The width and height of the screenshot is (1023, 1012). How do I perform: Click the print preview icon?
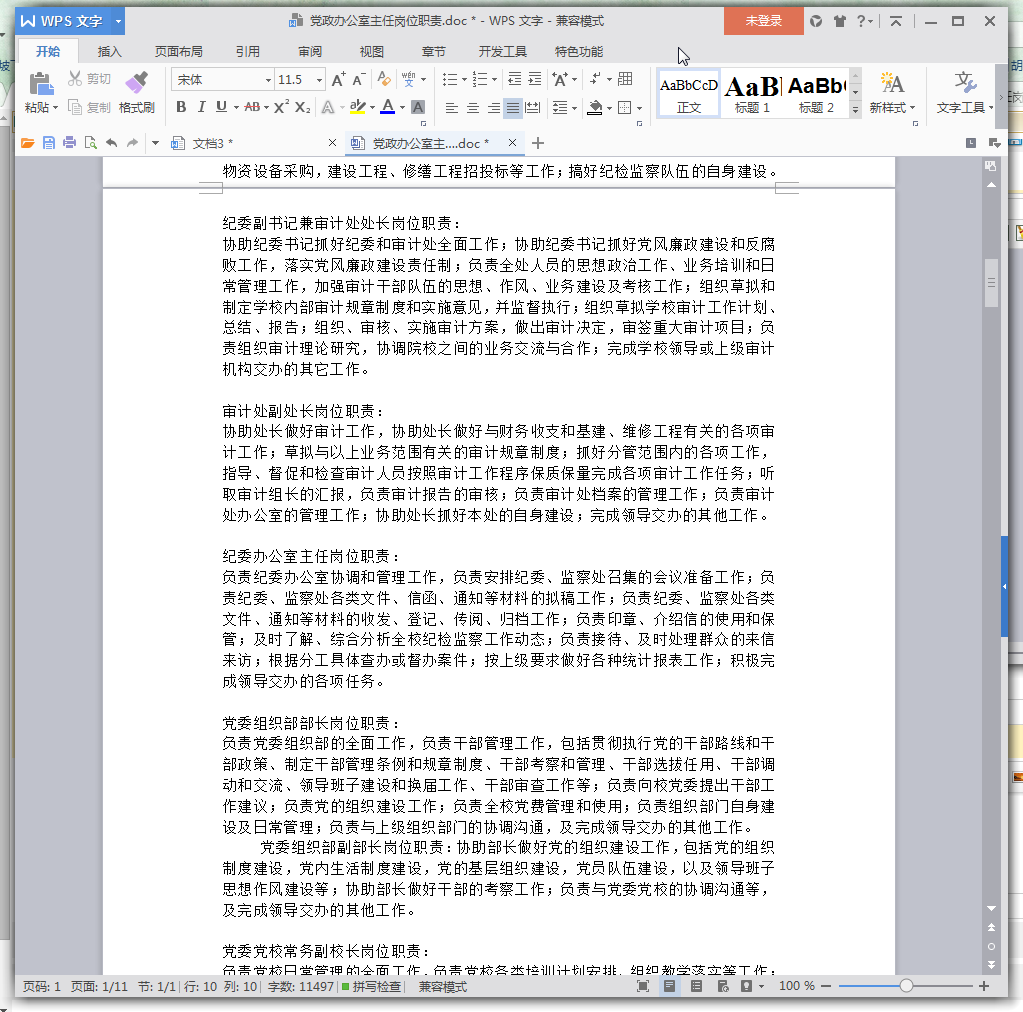tap(91, 143)
